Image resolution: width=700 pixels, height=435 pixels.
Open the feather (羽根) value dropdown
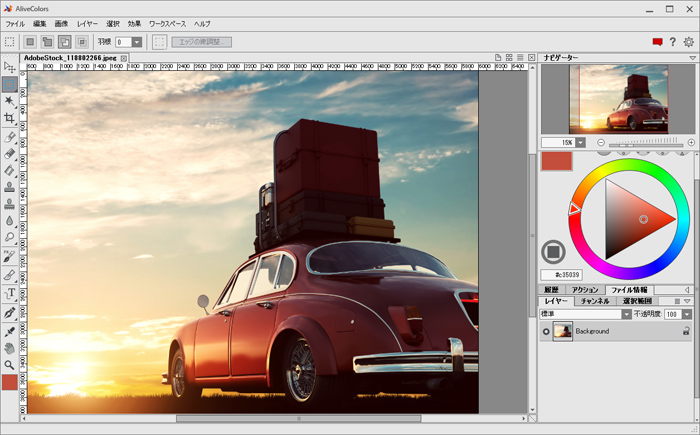[x=137, y=42]
